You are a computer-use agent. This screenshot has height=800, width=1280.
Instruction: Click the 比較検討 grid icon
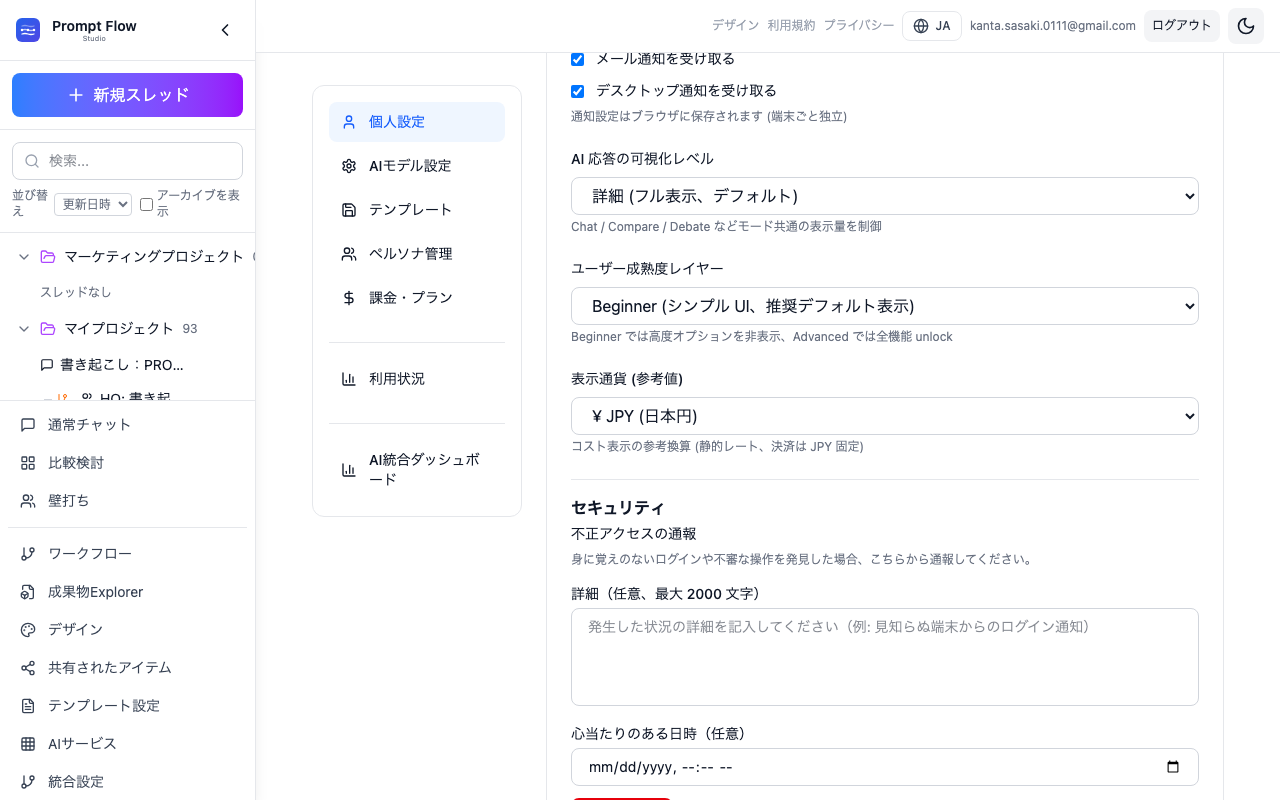click(x=28, y=463)
